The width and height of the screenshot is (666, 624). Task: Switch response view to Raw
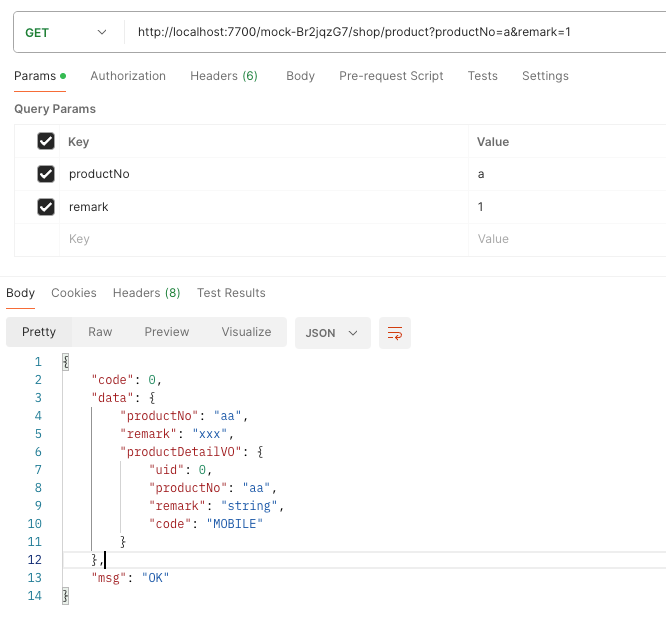100,332
